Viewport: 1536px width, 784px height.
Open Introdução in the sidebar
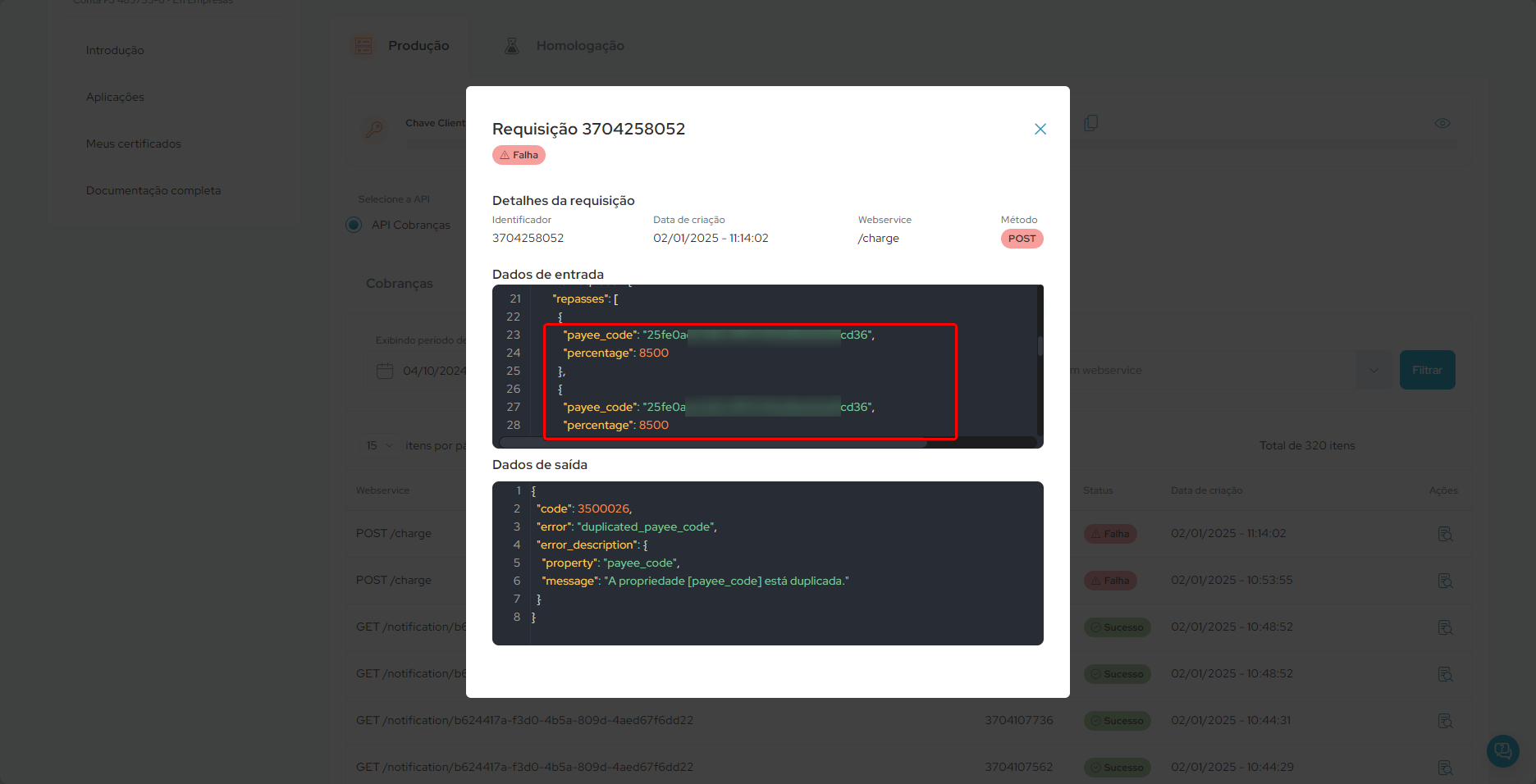click(x=115, y=50)
